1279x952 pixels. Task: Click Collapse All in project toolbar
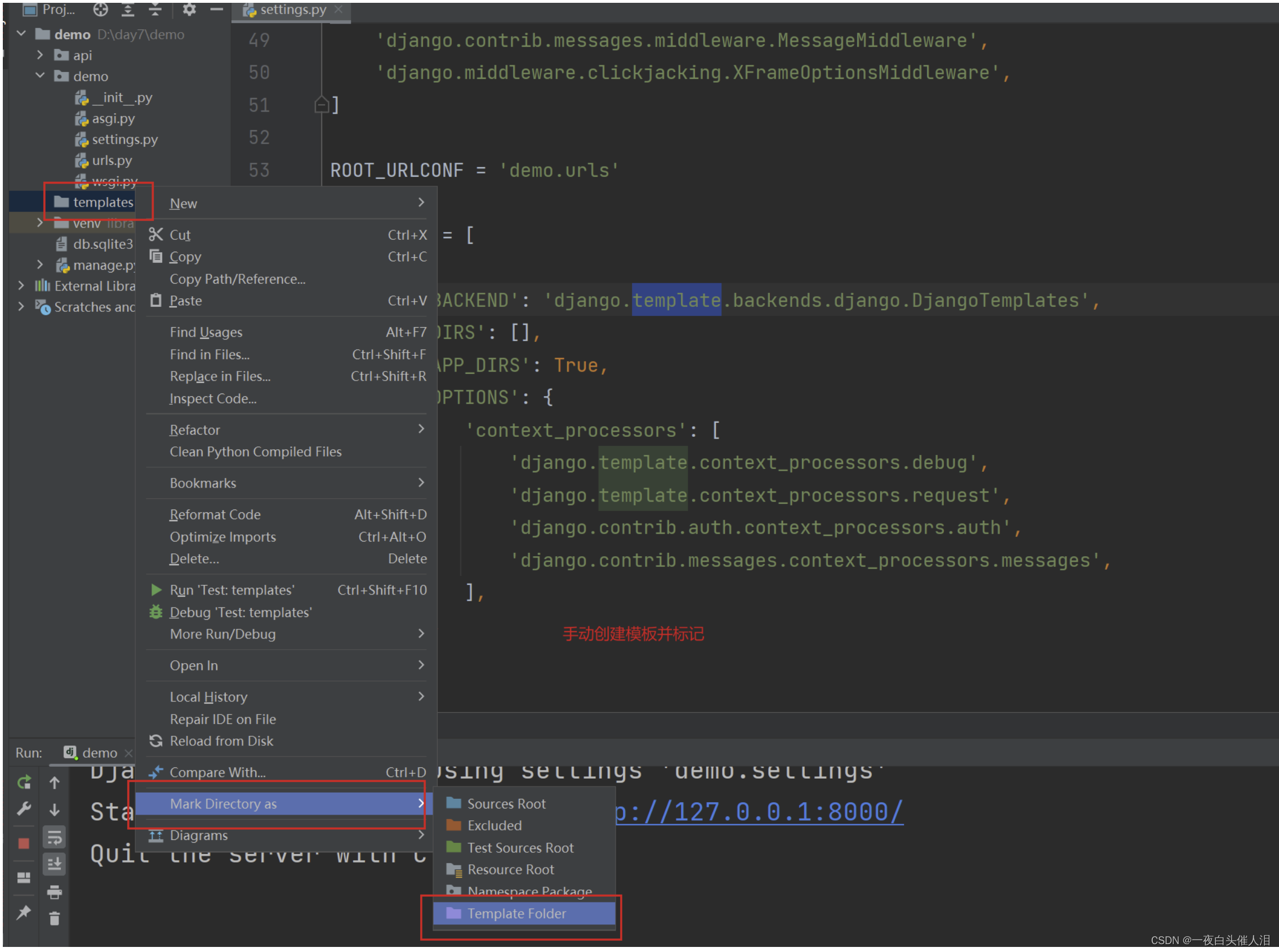(x=155, y=9)
